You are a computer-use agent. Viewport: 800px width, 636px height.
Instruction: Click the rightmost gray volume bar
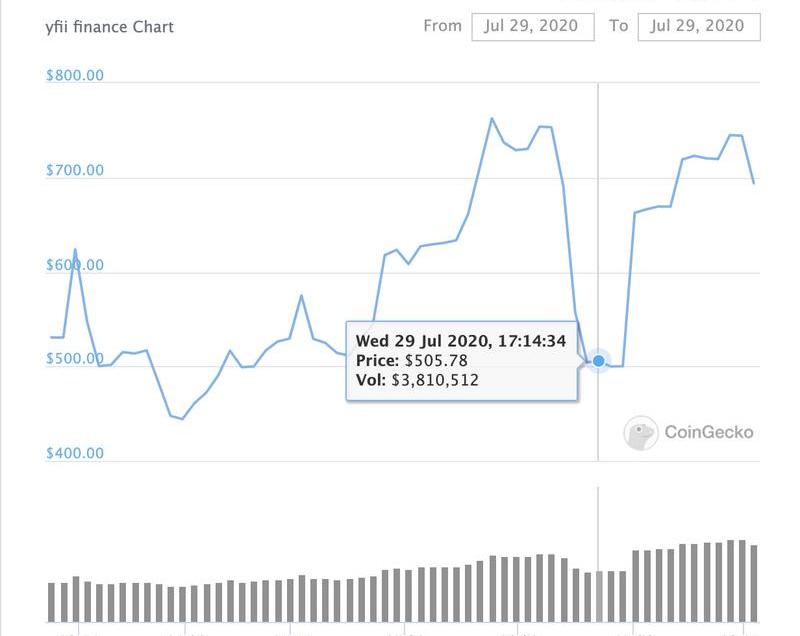coord(753,583)
